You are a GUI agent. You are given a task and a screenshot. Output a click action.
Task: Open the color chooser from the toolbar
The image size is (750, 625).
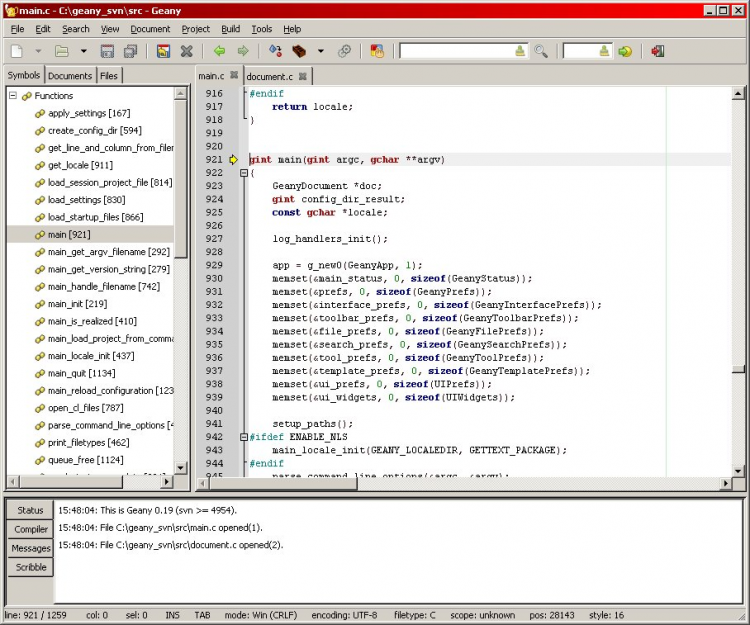click(x=377, y=51)
